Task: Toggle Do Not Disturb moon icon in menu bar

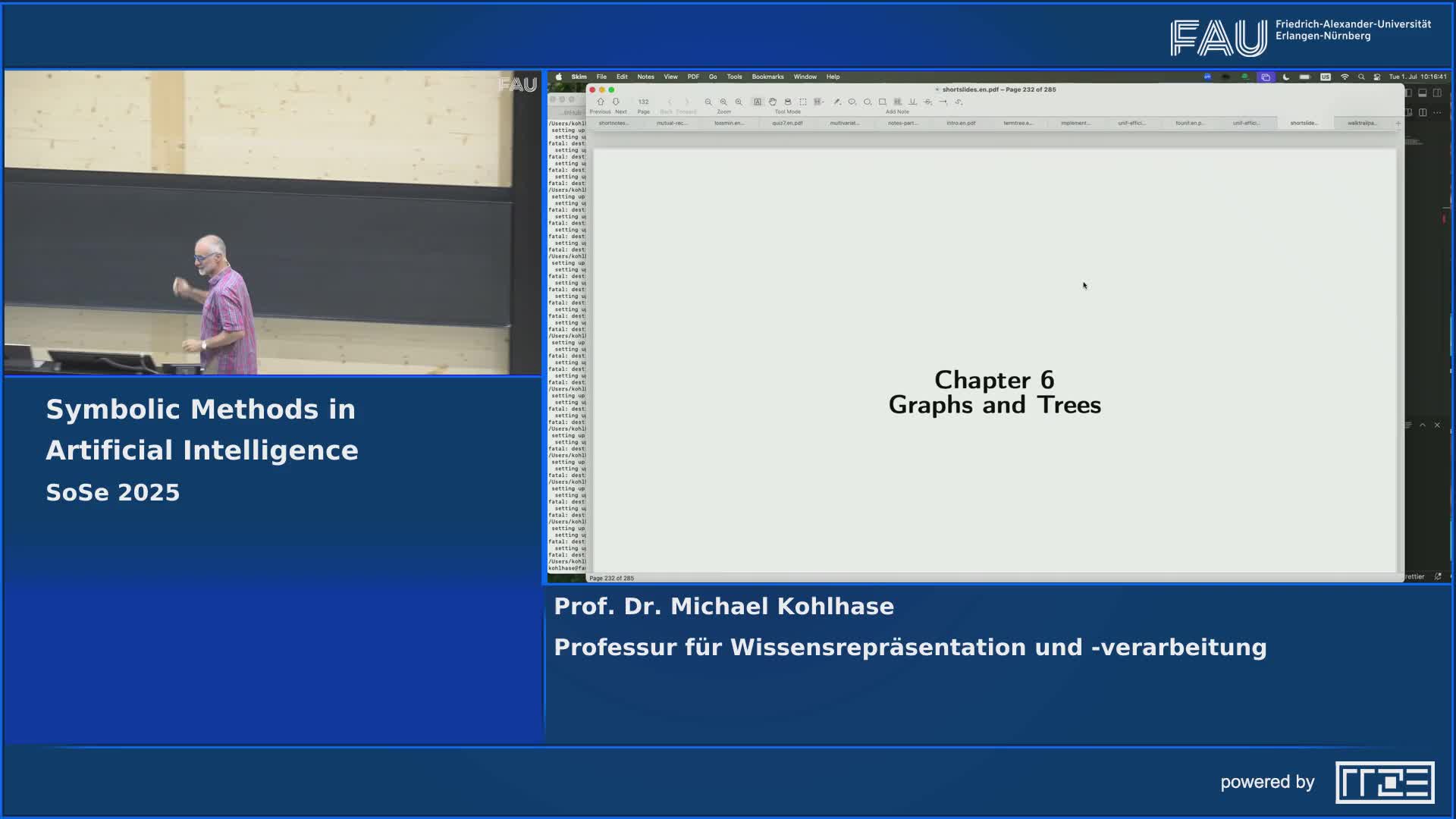Action: (x=1286, y=77)
